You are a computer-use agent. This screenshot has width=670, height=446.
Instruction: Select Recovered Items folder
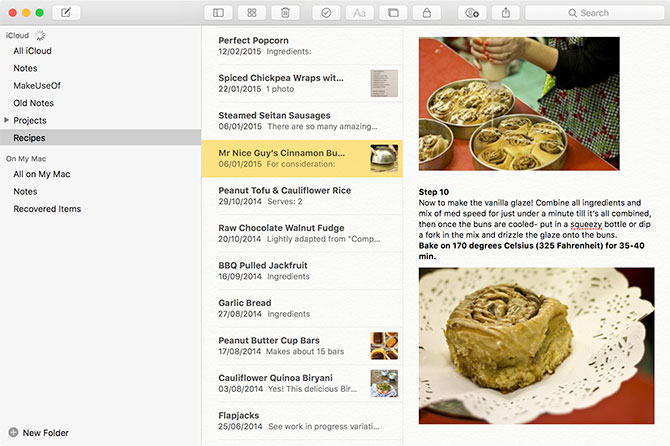tap(47, 209)
